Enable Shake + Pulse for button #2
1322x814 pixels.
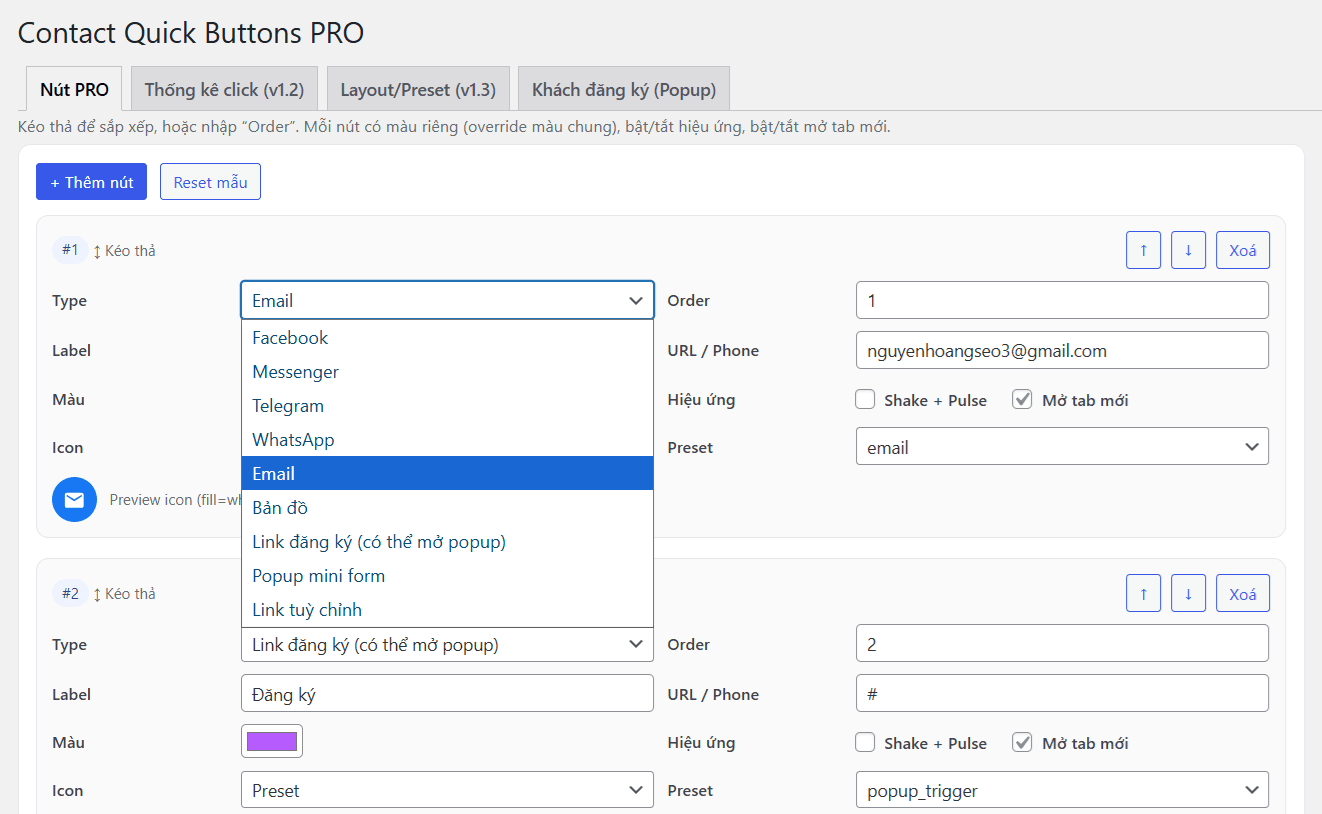point(865,743)
